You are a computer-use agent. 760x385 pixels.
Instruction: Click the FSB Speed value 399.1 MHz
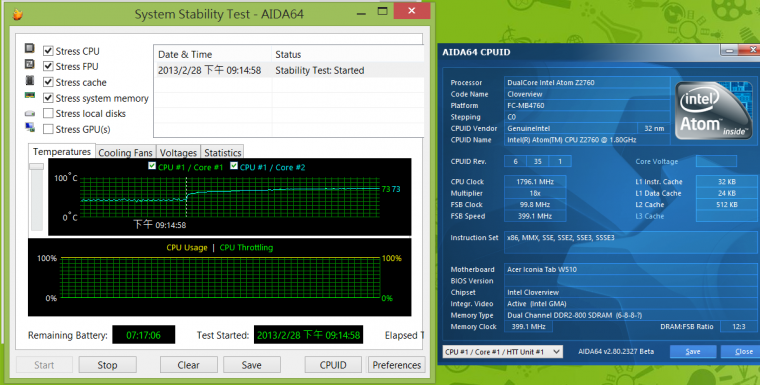pyautogui.click(x=535, y=216)
